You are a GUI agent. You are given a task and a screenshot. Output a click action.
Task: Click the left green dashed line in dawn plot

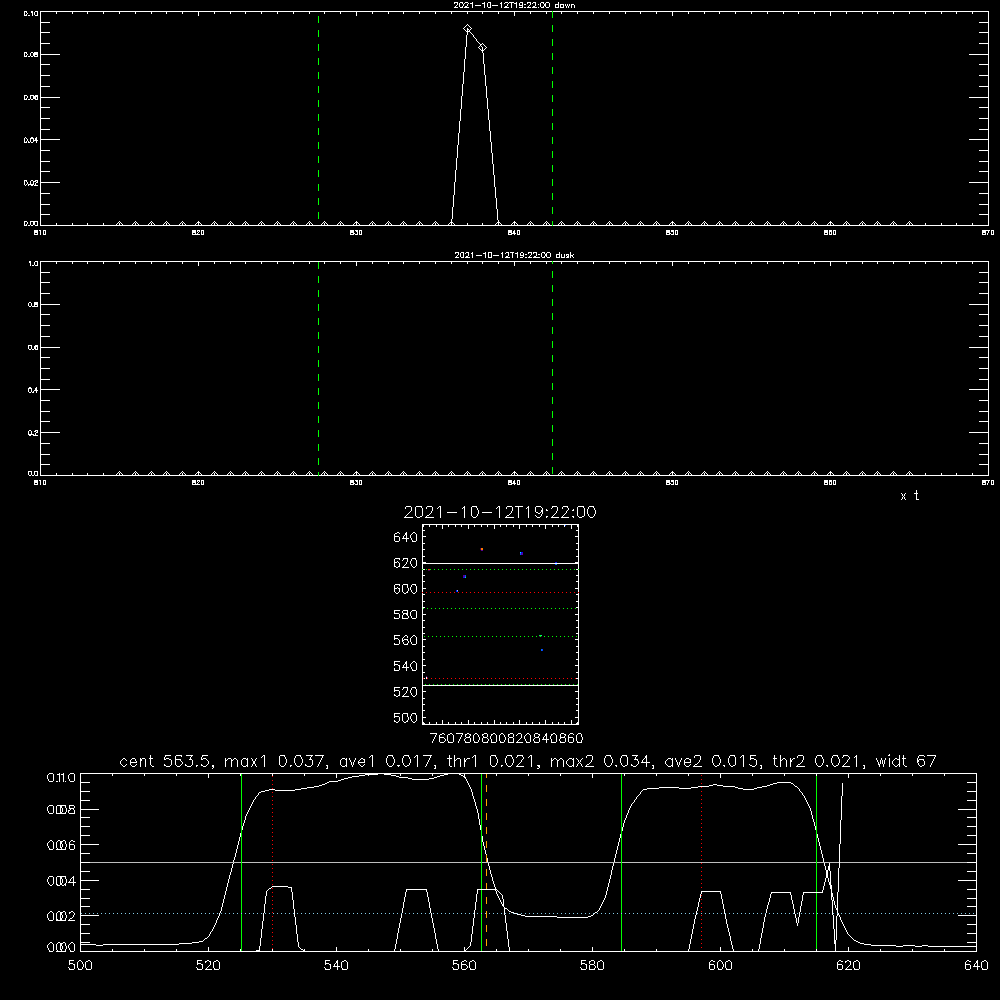318,118
